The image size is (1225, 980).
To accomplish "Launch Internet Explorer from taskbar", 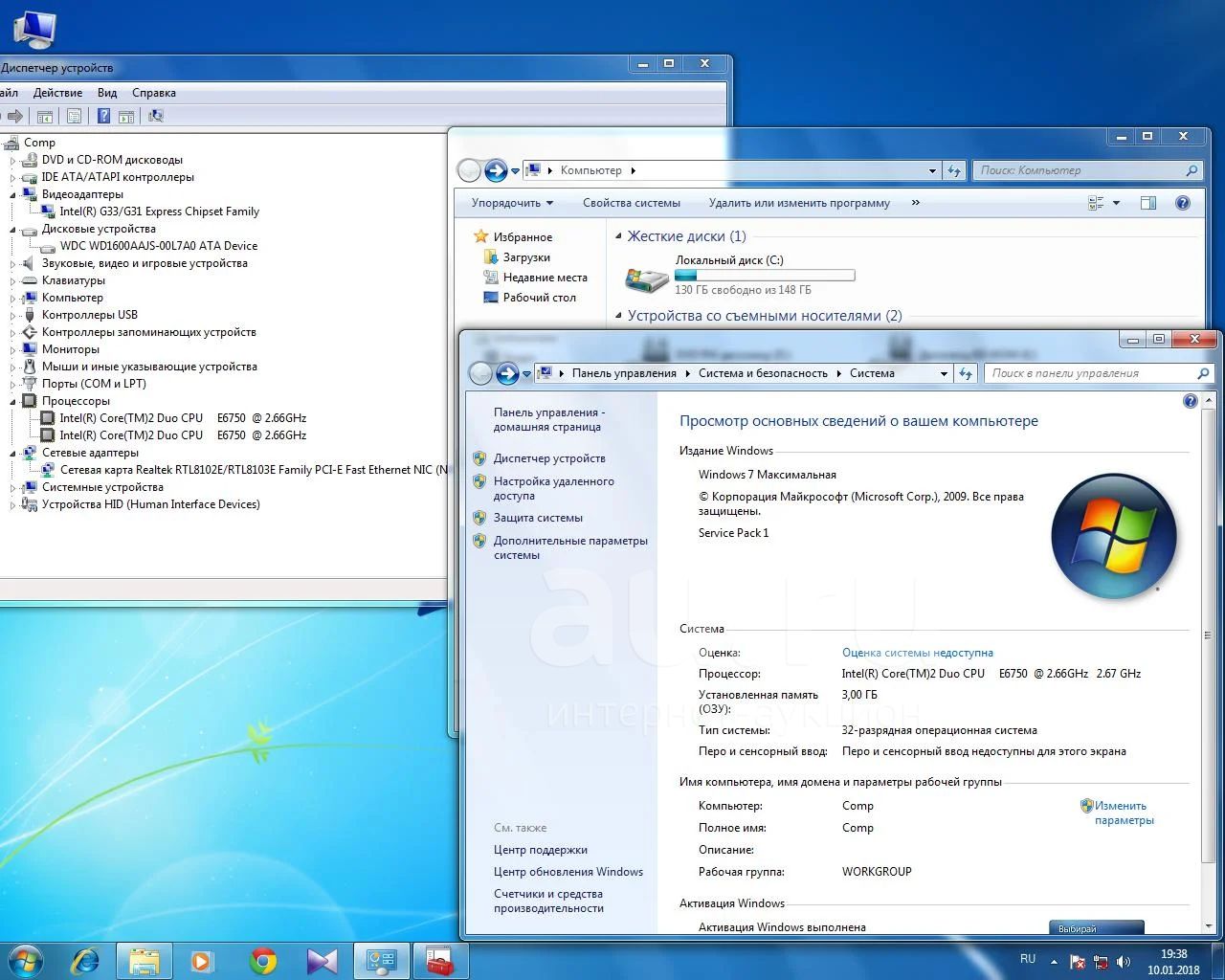I will click(x=85, y=960).
